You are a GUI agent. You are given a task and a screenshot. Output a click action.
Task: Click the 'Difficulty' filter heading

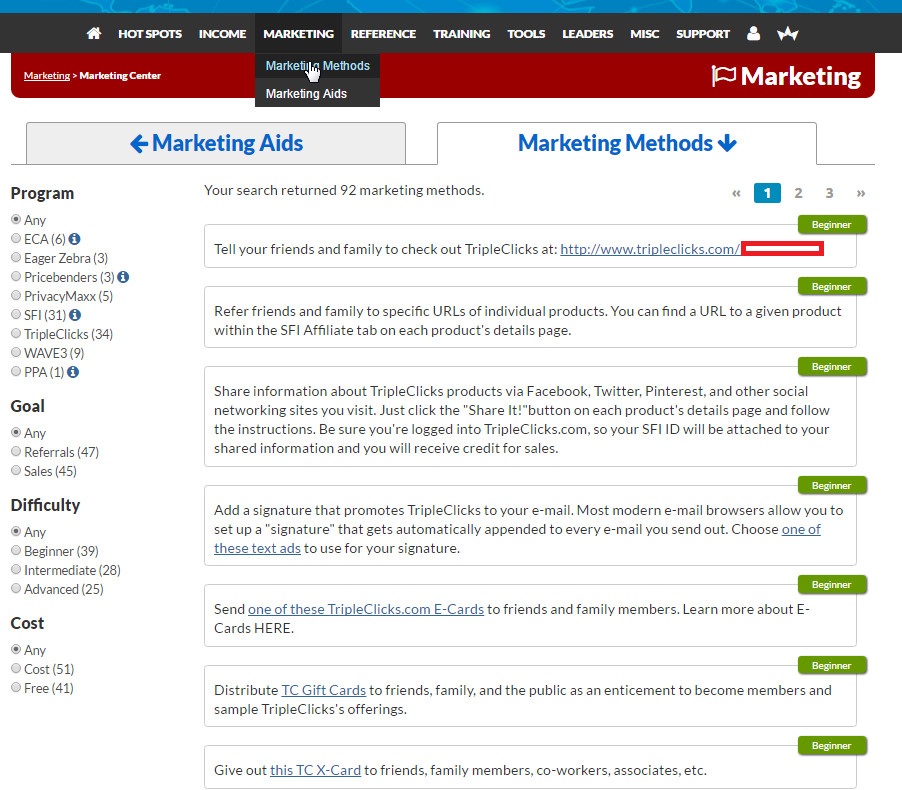[x=45, y=505]
